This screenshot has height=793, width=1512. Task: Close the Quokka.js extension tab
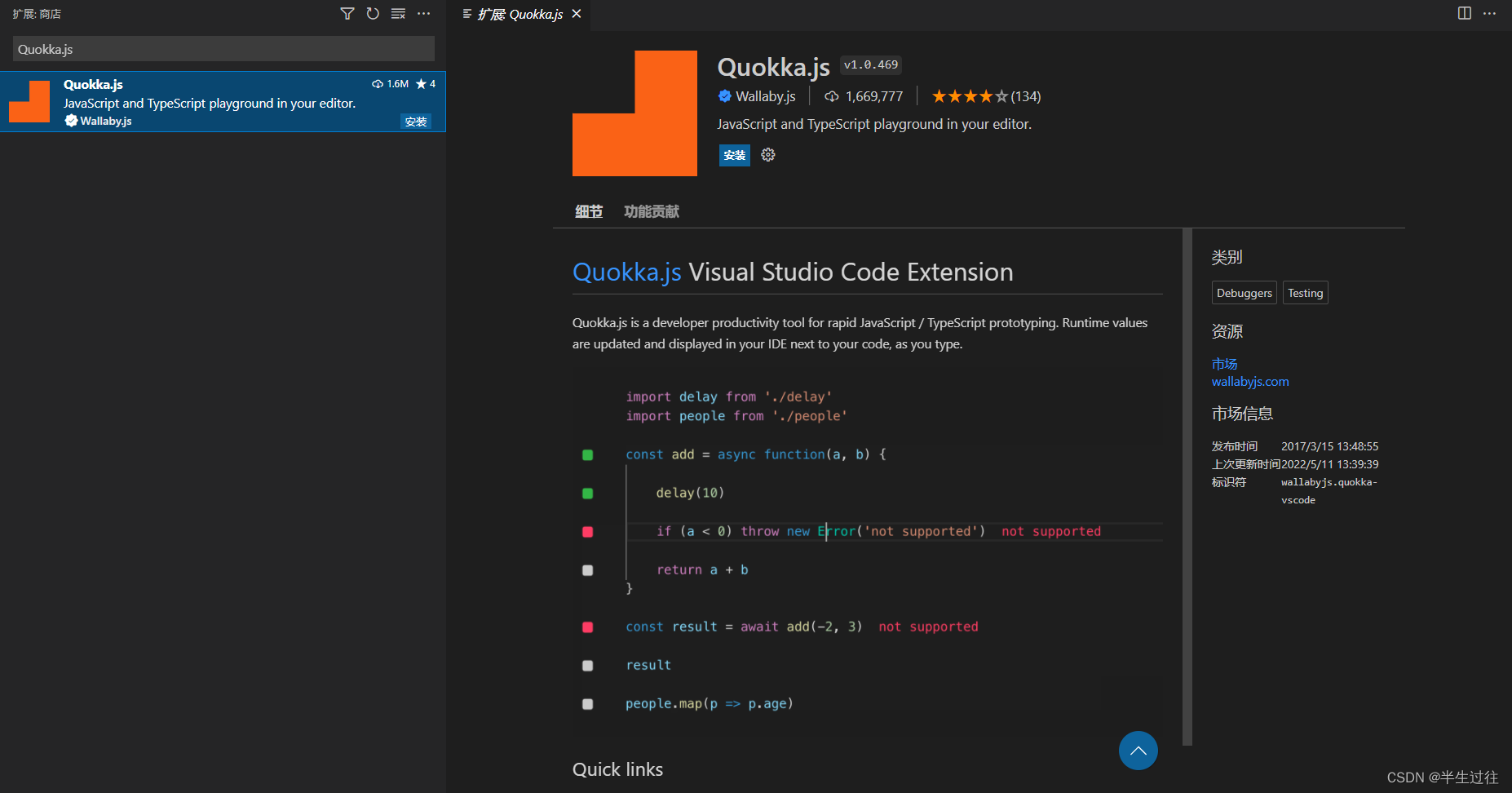577,14
